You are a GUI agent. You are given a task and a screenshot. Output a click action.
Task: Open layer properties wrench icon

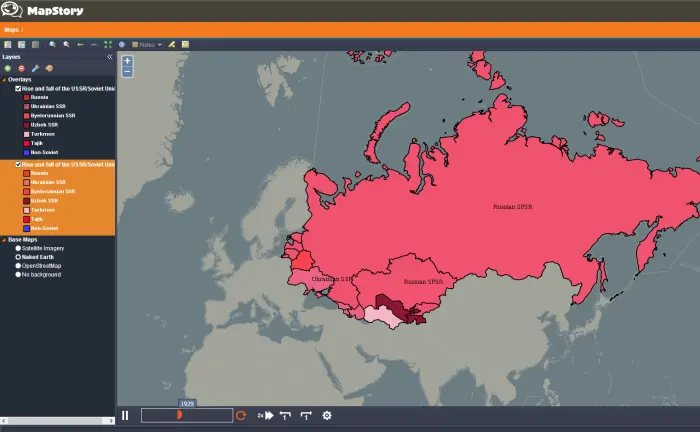point(35,68)
